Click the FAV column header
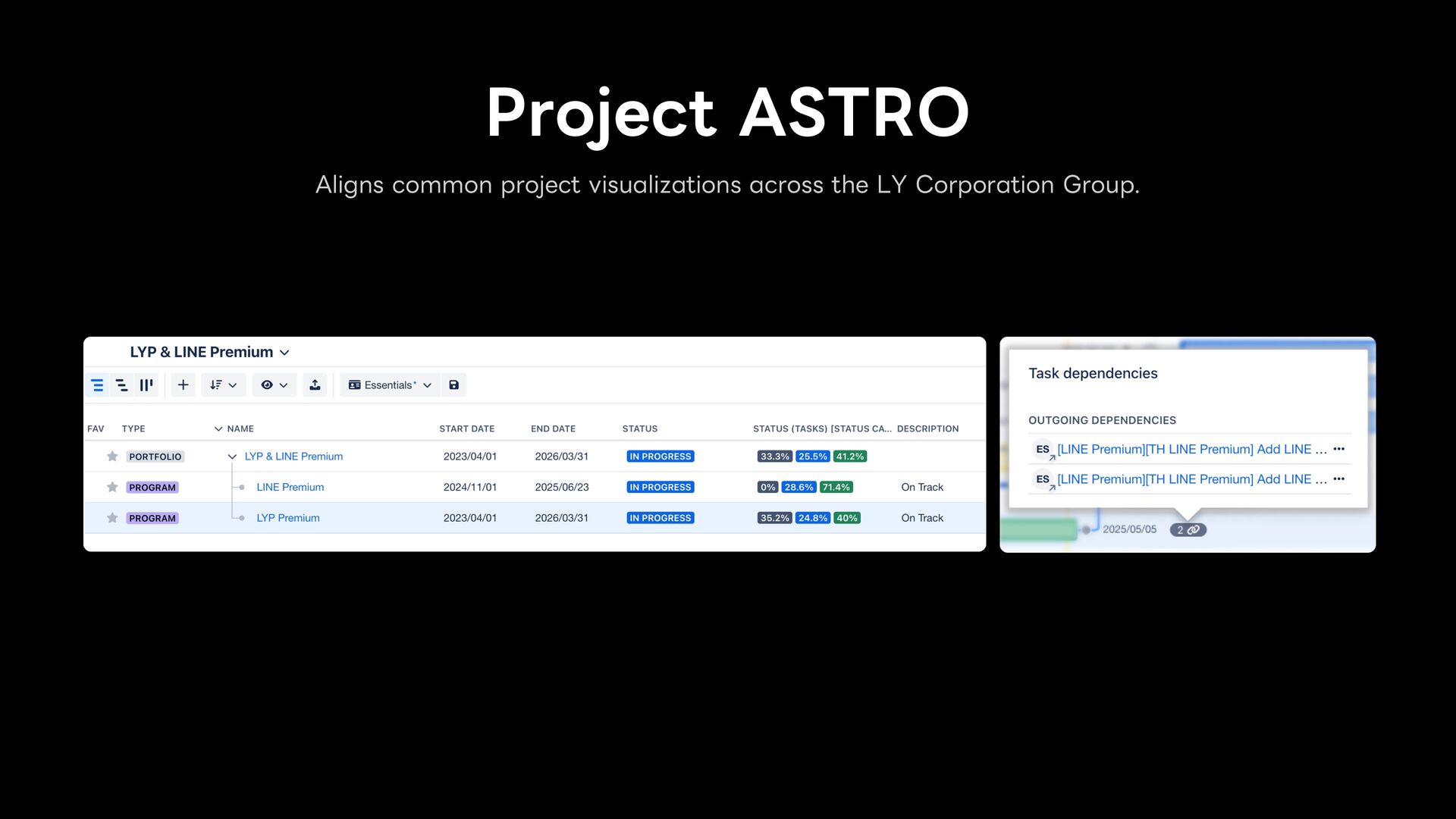The width and height of the screenshot is (1456, 819). (96, 429)
